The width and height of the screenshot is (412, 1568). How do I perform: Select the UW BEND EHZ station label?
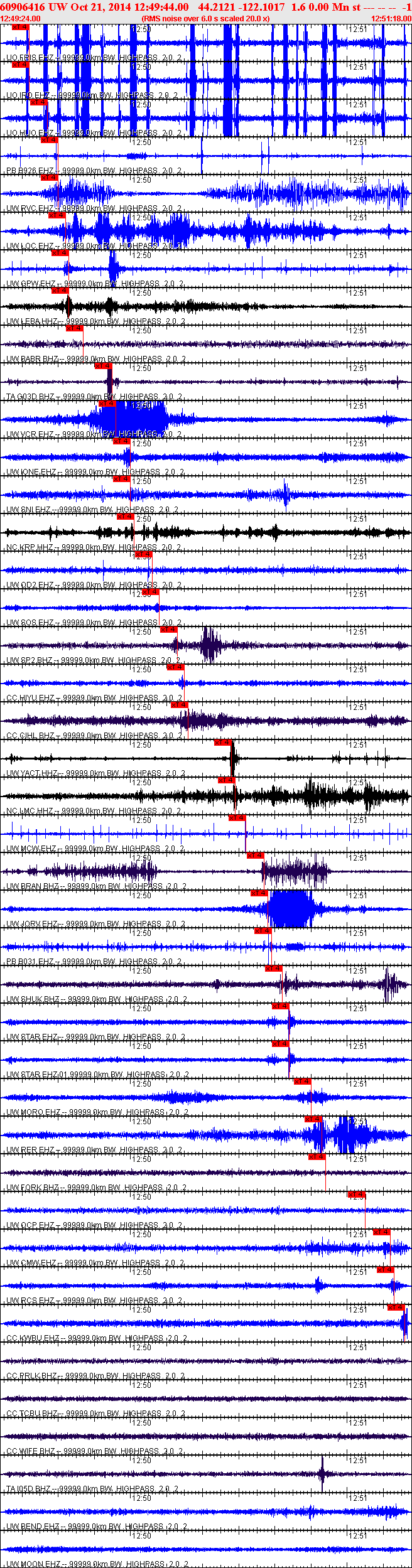97,1527
